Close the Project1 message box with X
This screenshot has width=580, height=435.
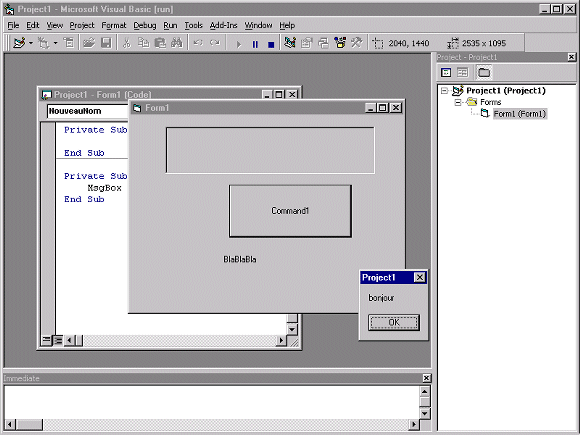point(419,277)
